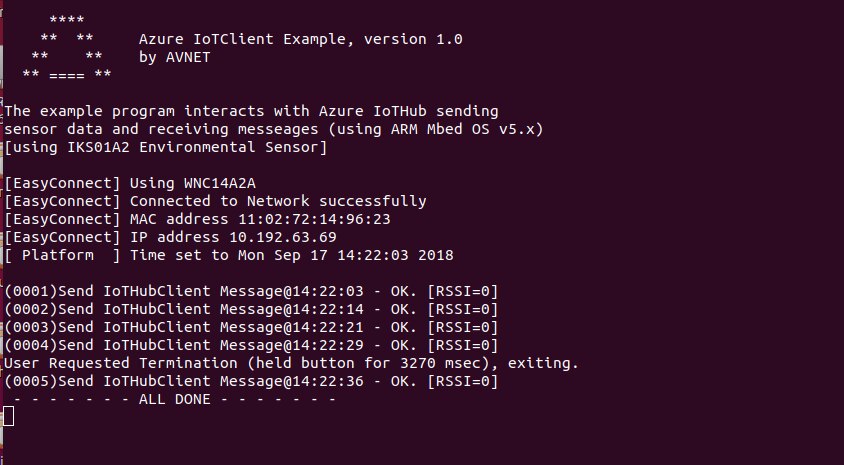Click the asterisk ASCII art logo

pyautogui.click(x=68, y=47)
